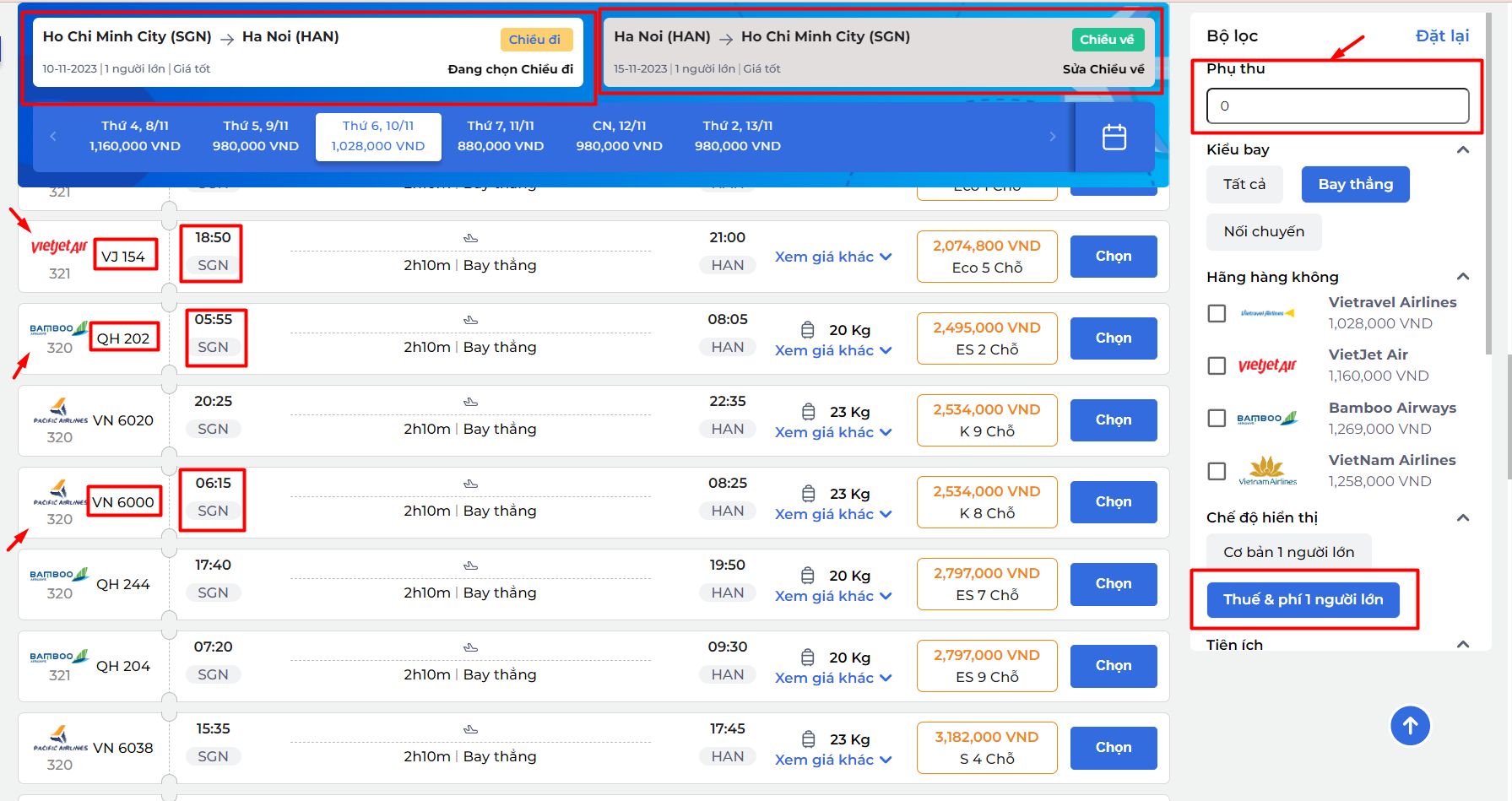This screenshot has height=801, width=1512.
Task: Click the Bamboo Airways logo on flight QH 202
Action: (x=59, y=328)
